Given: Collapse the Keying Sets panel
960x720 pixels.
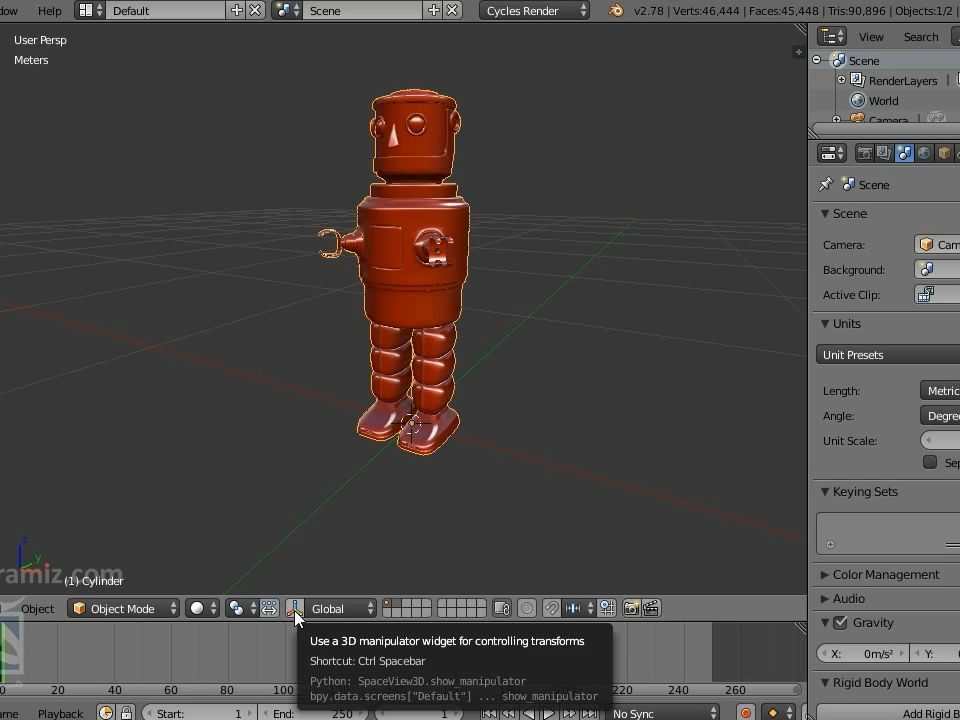Looking at the screenshot, I should tap(825, 492).
